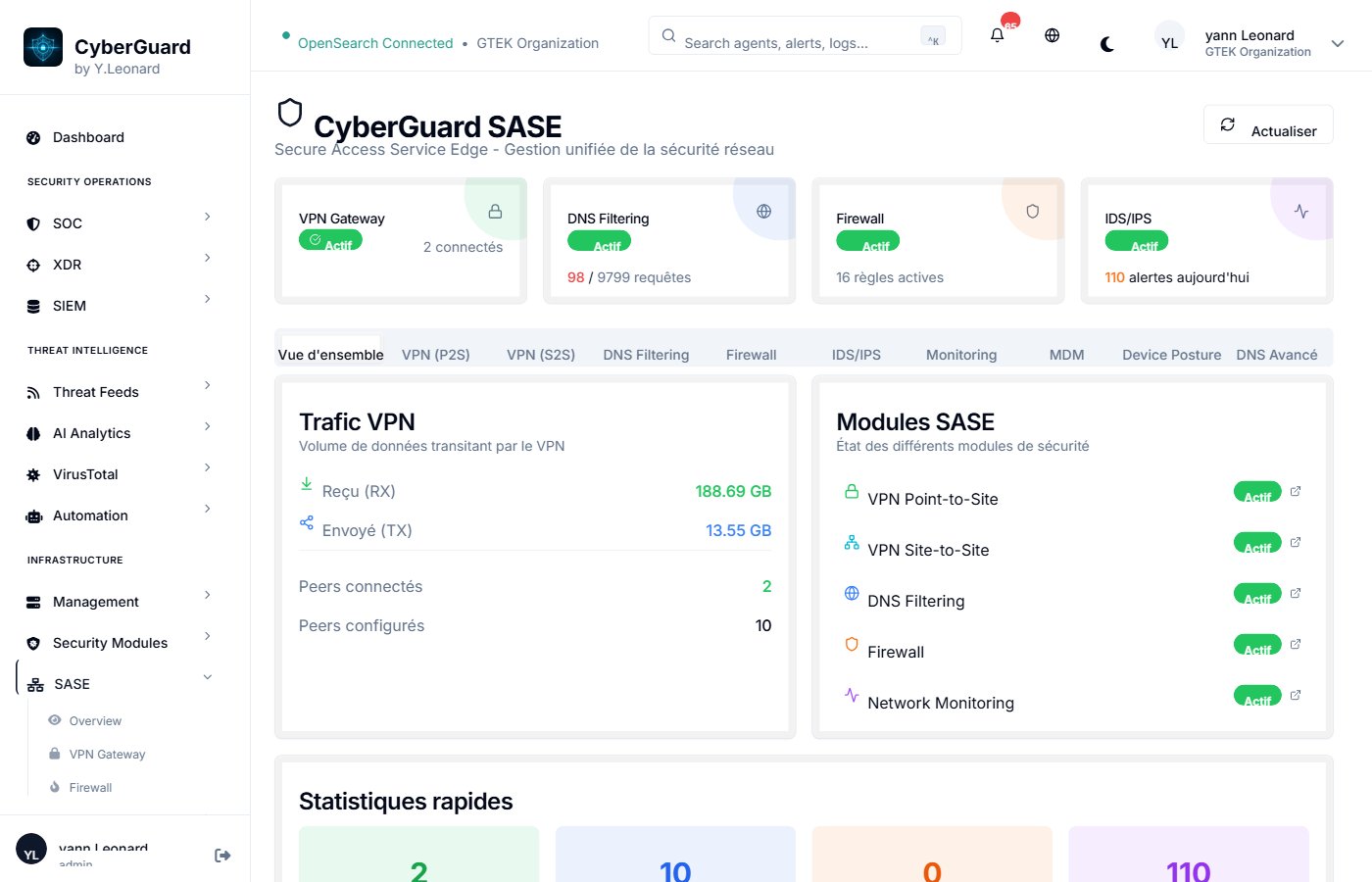Click the 98 blocked requests counter on DNS Filtering
The height and width of the screenshot is (882, 1372).
click(576, 276)
